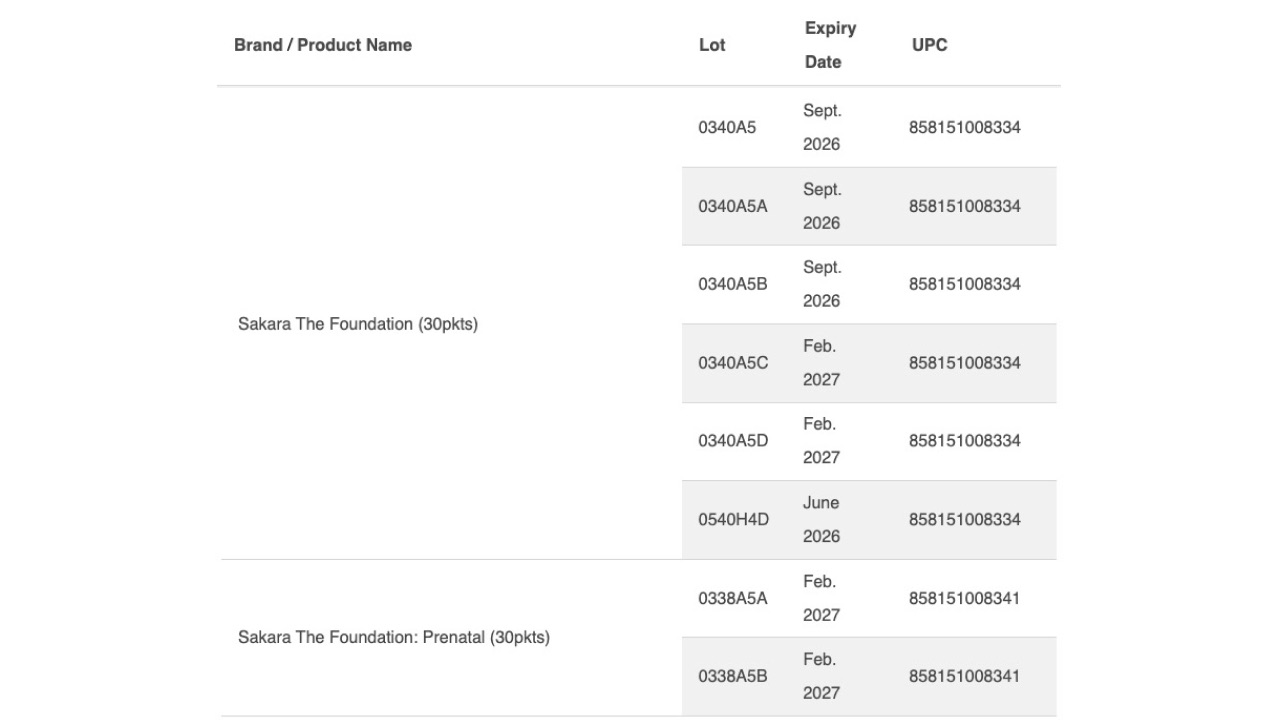Image resolution: width=1280 pixels, height=725 pixels.
Task: Select Feb. 2027 expiry for lot 0340A5C
Action: [x=822, y=363]
